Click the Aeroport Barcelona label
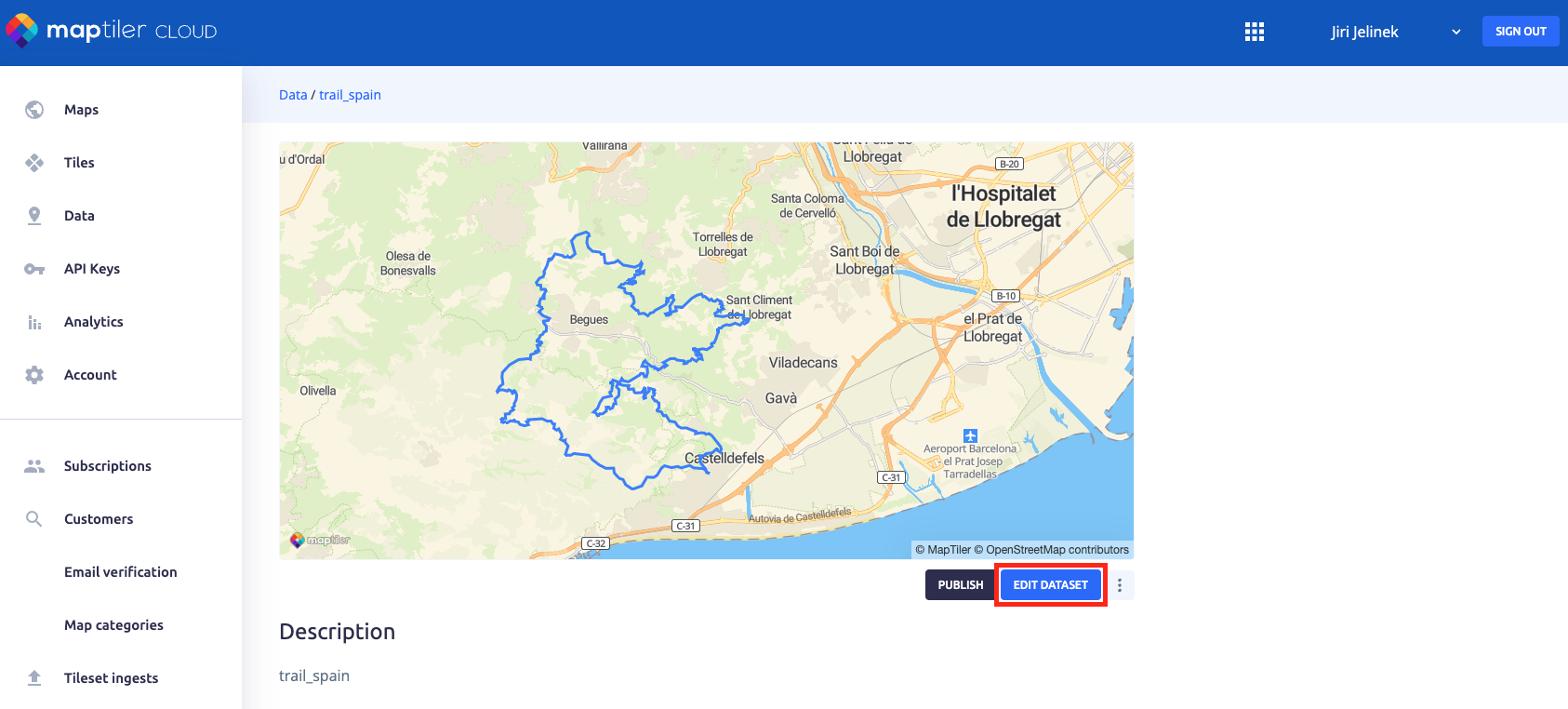The width and height of the screenshot is (1568, 709). (970, 462)
